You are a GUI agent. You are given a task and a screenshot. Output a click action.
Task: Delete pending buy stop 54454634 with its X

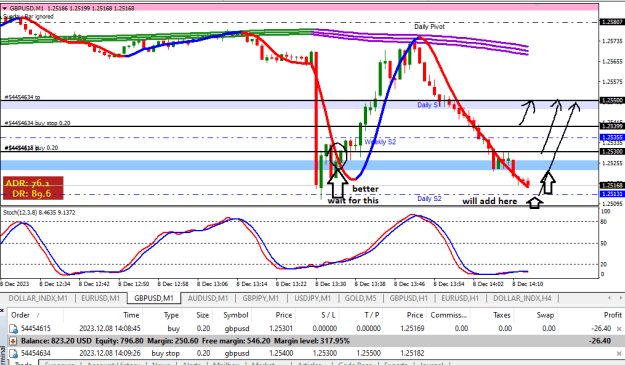[619, 353]
